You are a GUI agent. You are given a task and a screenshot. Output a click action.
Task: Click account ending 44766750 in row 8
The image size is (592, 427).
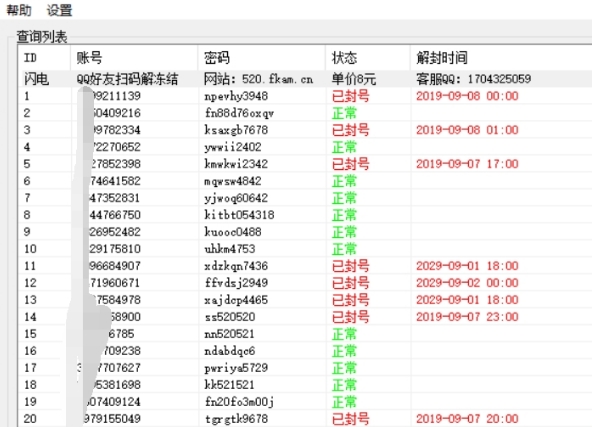click(x=115, y=215)
